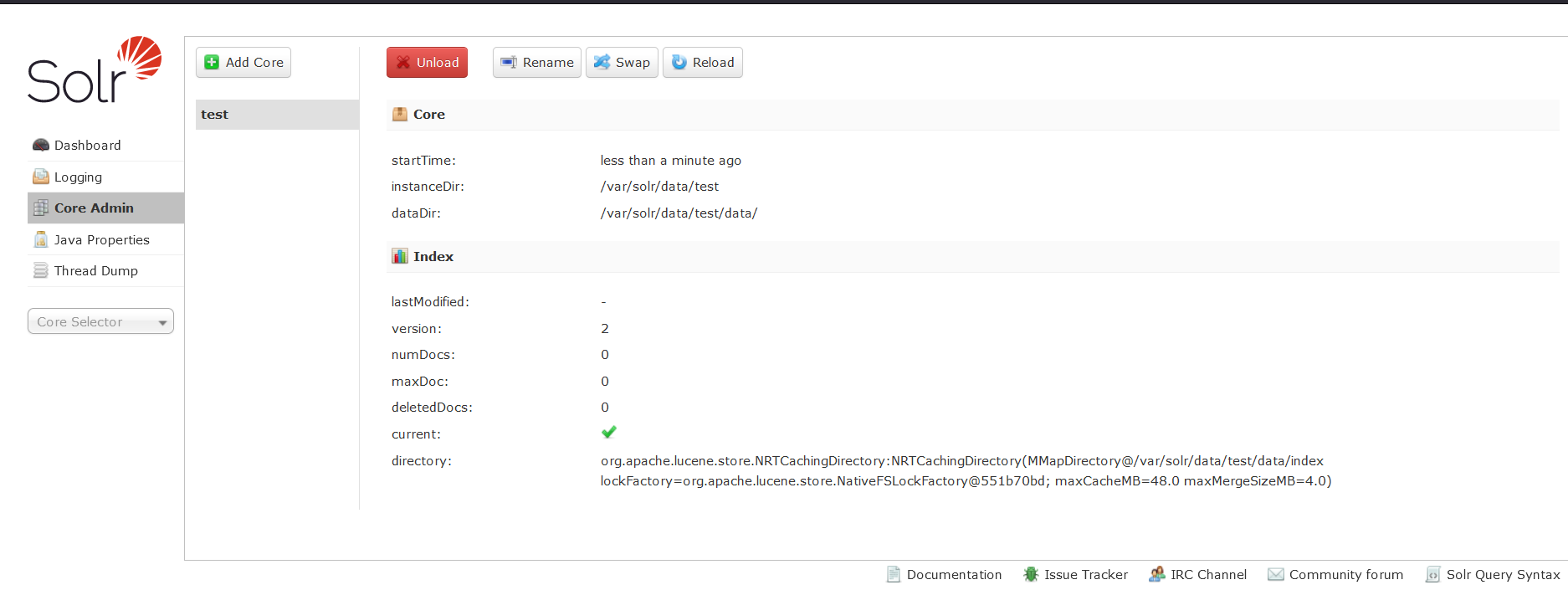Click the green current checkmark

point(608,433)
